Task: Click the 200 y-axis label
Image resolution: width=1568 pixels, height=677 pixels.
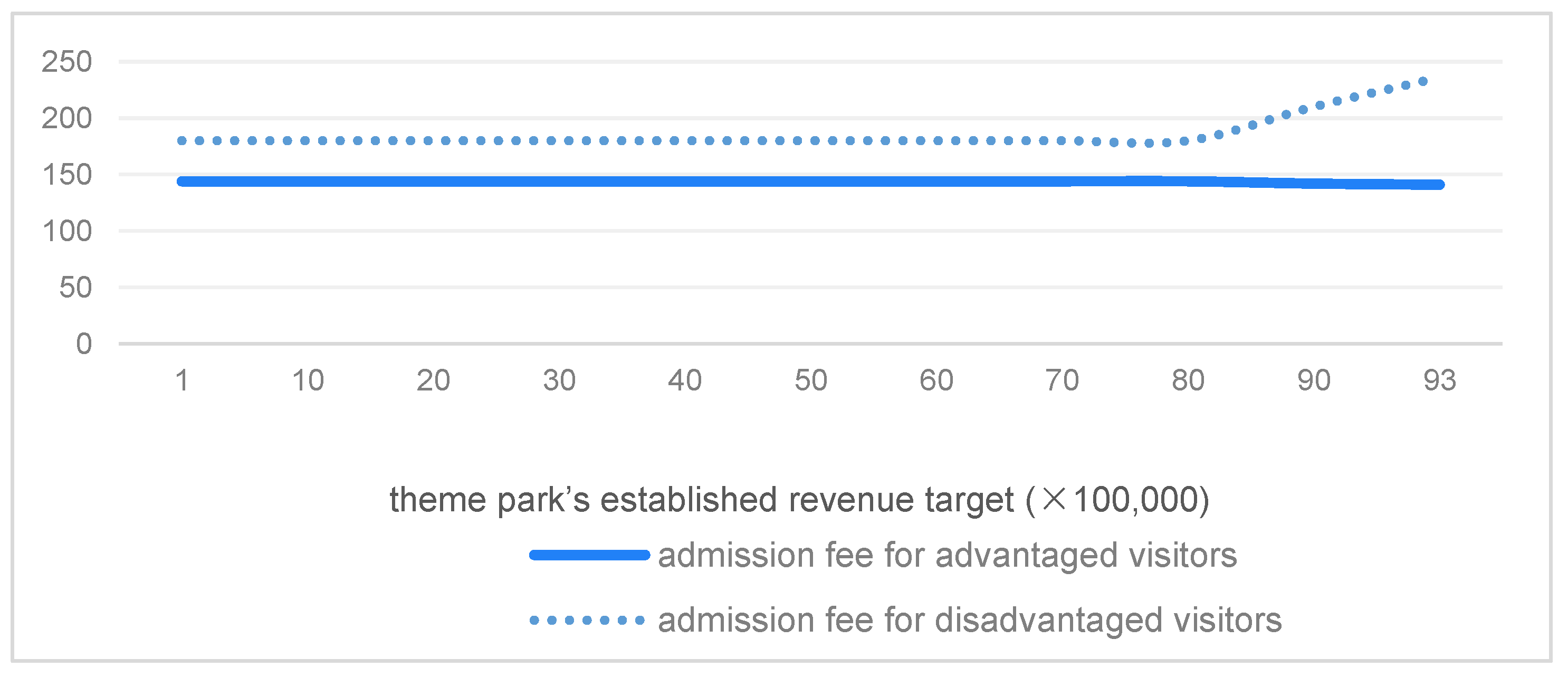Action: (67, 118)
